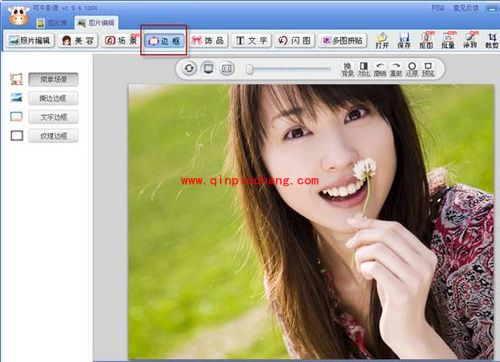
Task: Open the 照片编辑 photo editing tab
Action: pos(31,41)
